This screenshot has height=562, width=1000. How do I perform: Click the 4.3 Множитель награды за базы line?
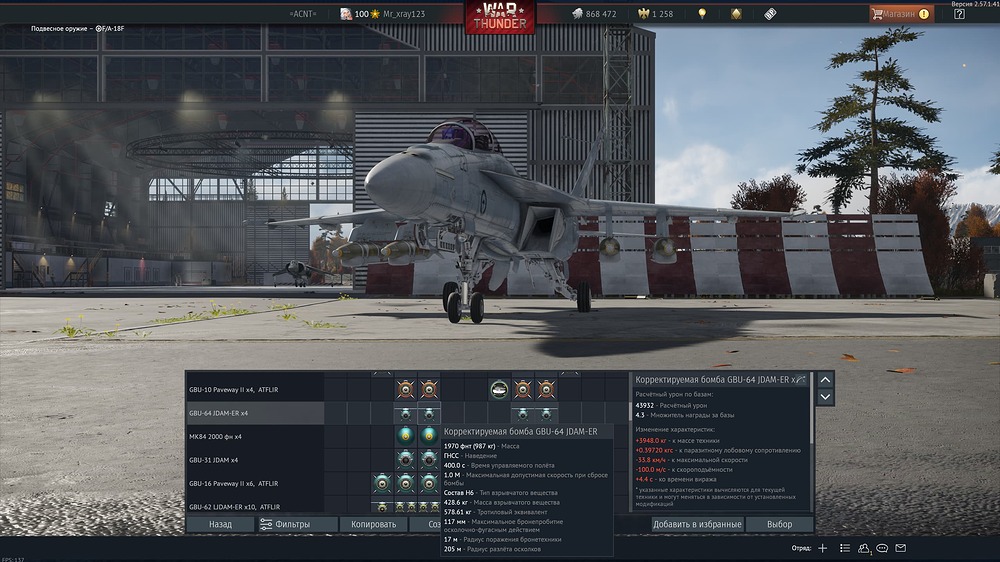coord(684,415)
